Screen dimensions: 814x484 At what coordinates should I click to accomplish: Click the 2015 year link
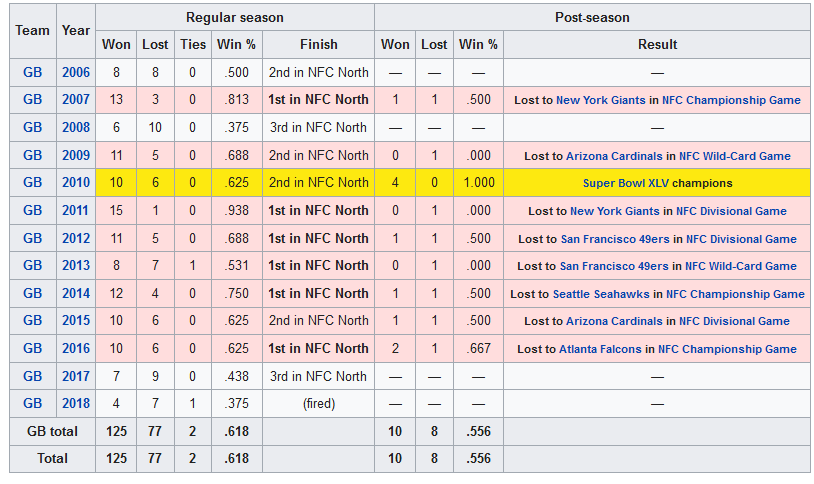76,320
